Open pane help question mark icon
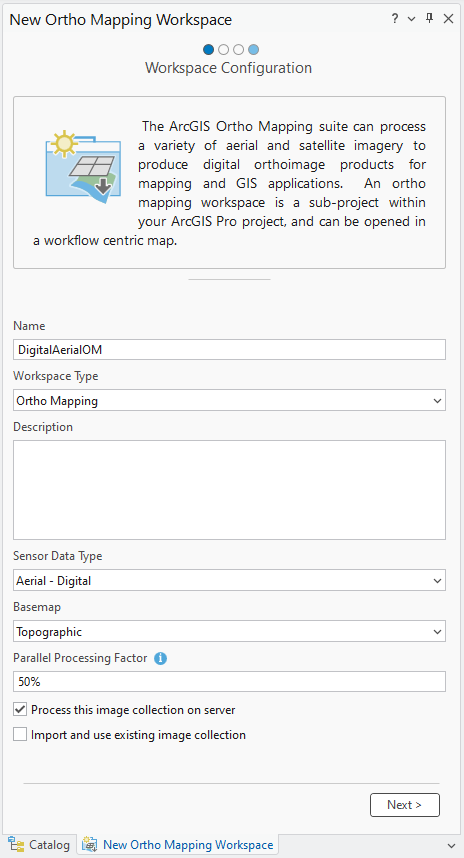Viewport: 464px width, 858px height. click(395, 19)
